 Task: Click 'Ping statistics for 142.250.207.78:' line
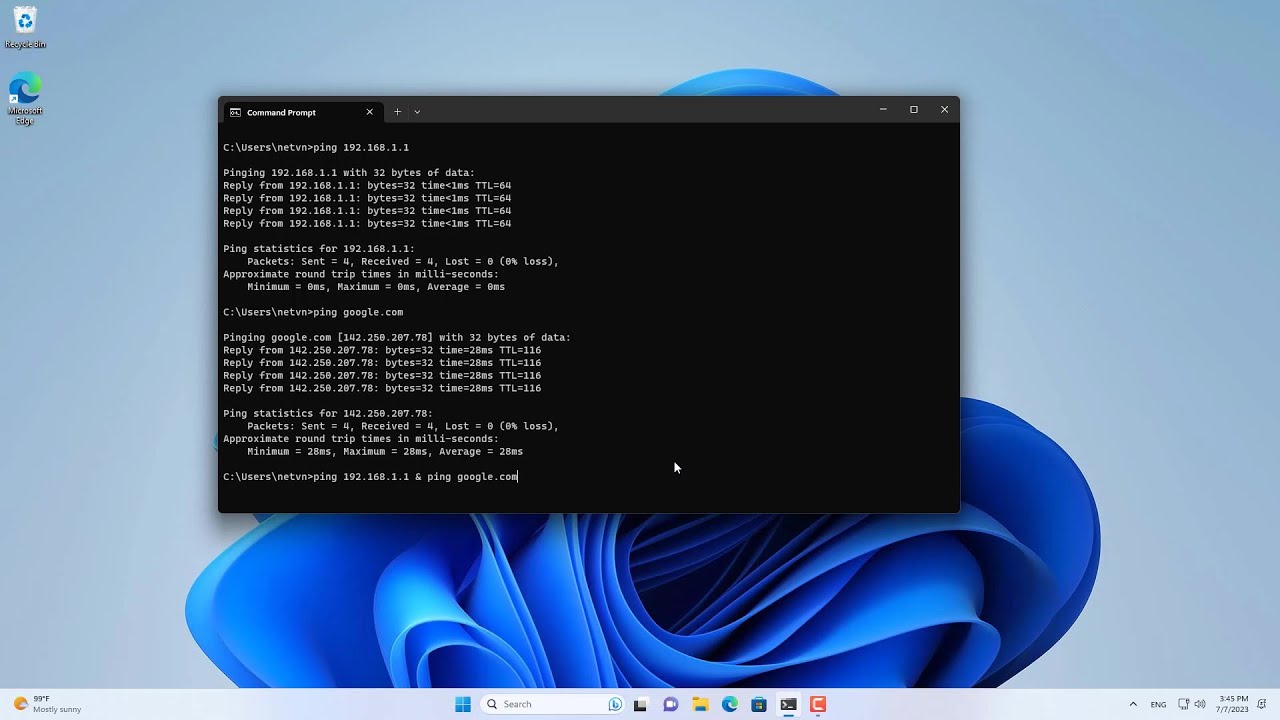328,414
